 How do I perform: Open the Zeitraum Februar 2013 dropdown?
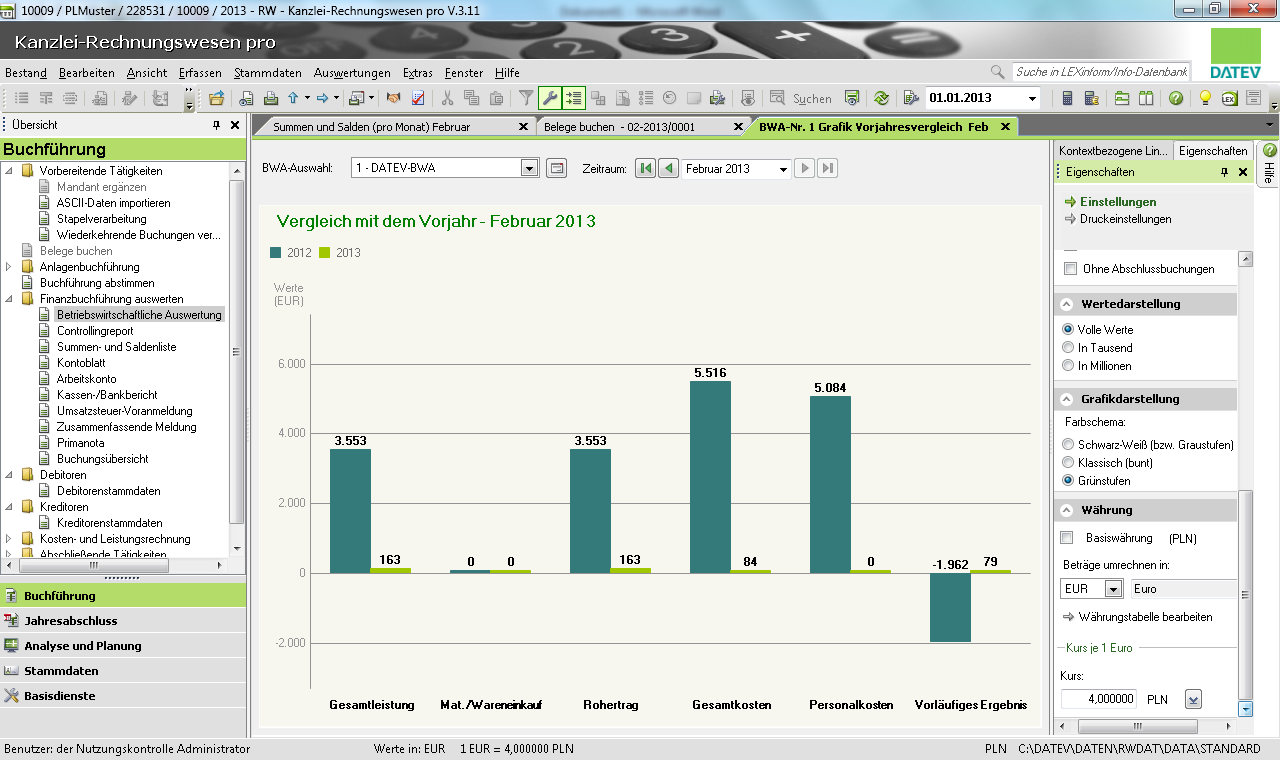click(x=782, y=169)
